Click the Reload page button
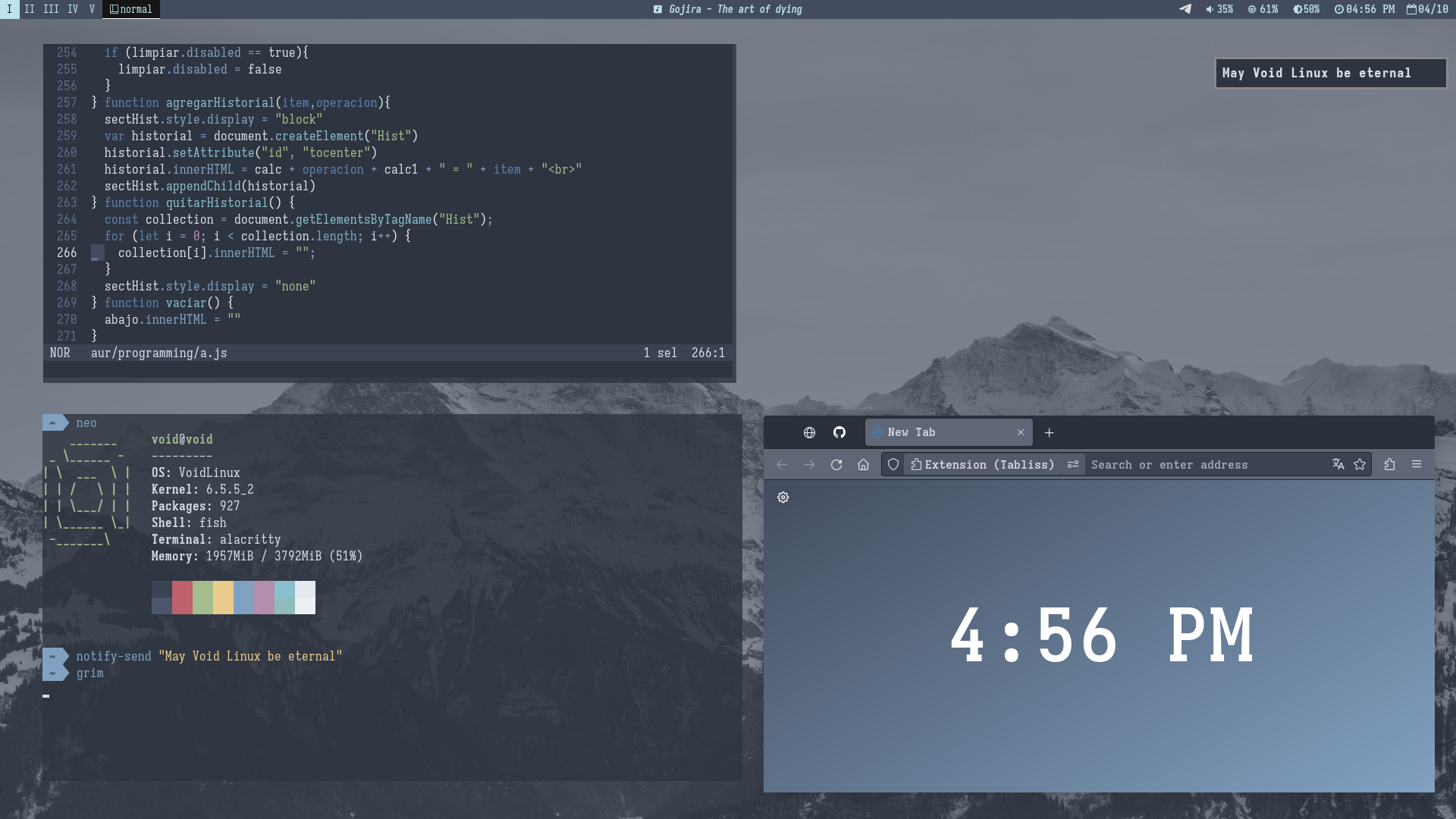Screen dimensions: 1456x819 click(836, 464)
